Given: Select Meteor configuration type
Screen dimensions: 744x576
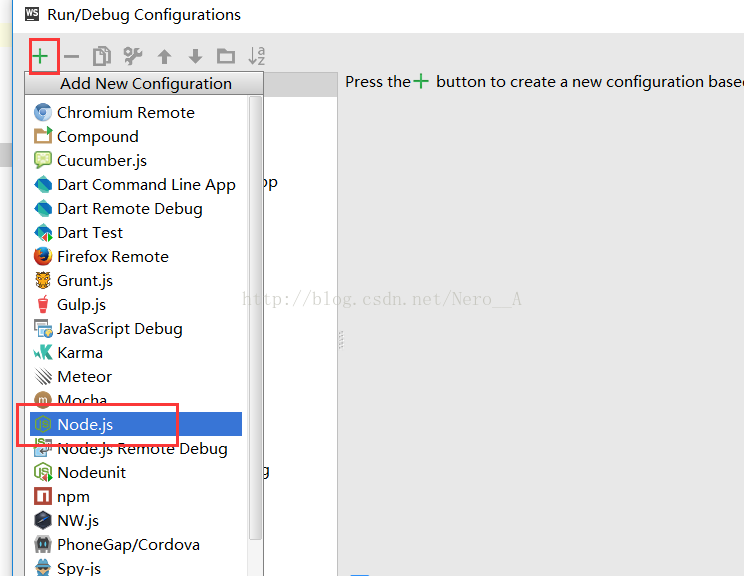Looking at the screenshot, I should [138, 376].
